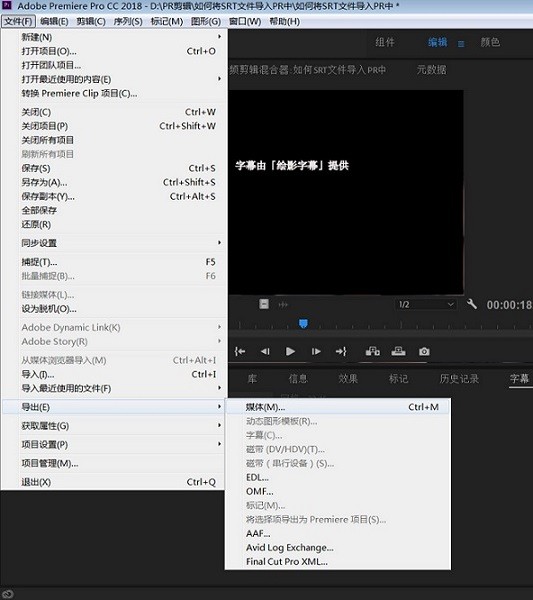Click the Export Frame camera icon
533x600 pixels.
tap(424, 351)
